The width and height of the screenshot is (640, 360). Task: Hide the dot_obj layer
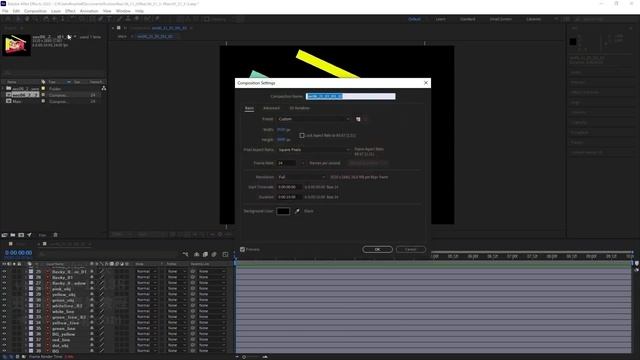pos(4,345)
